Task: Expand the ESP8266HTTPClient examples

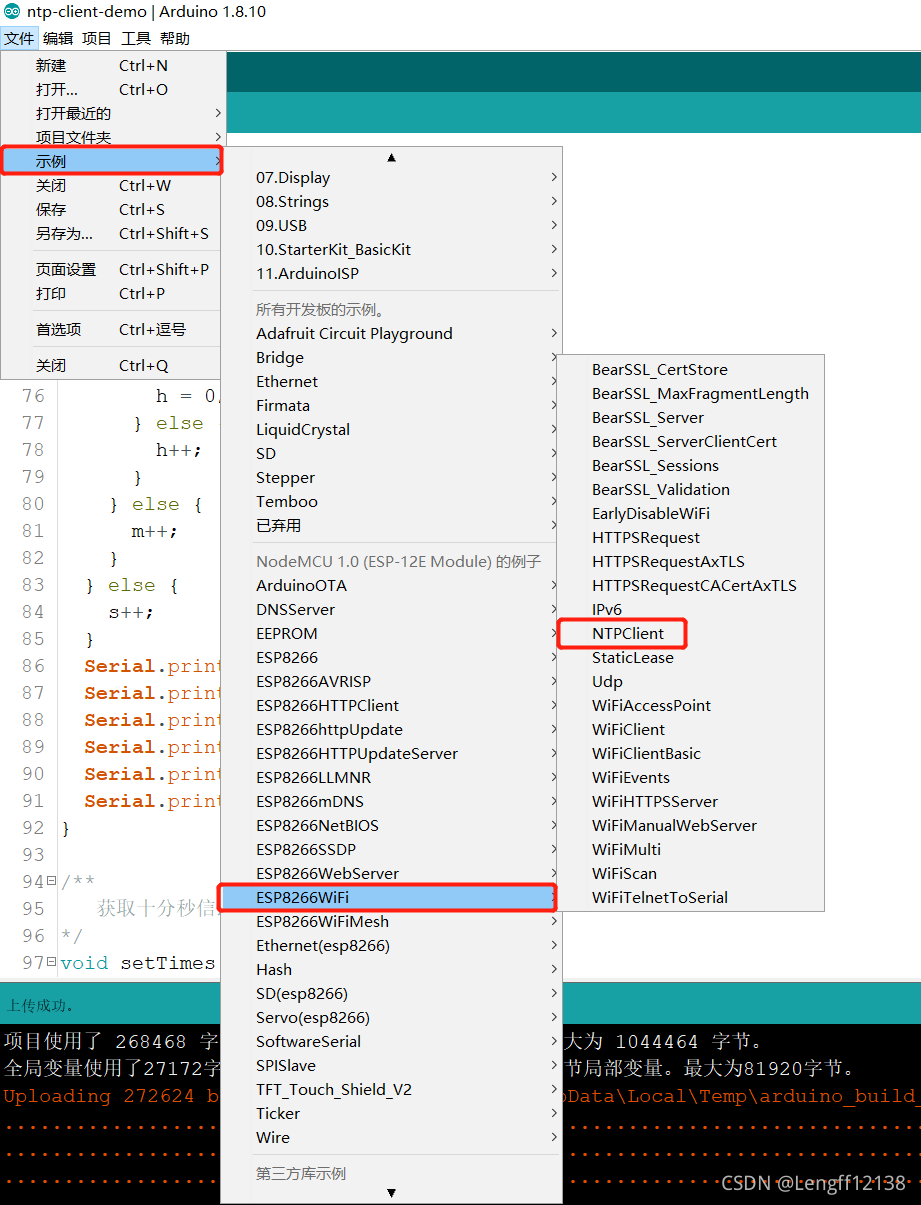Action: 392,705
